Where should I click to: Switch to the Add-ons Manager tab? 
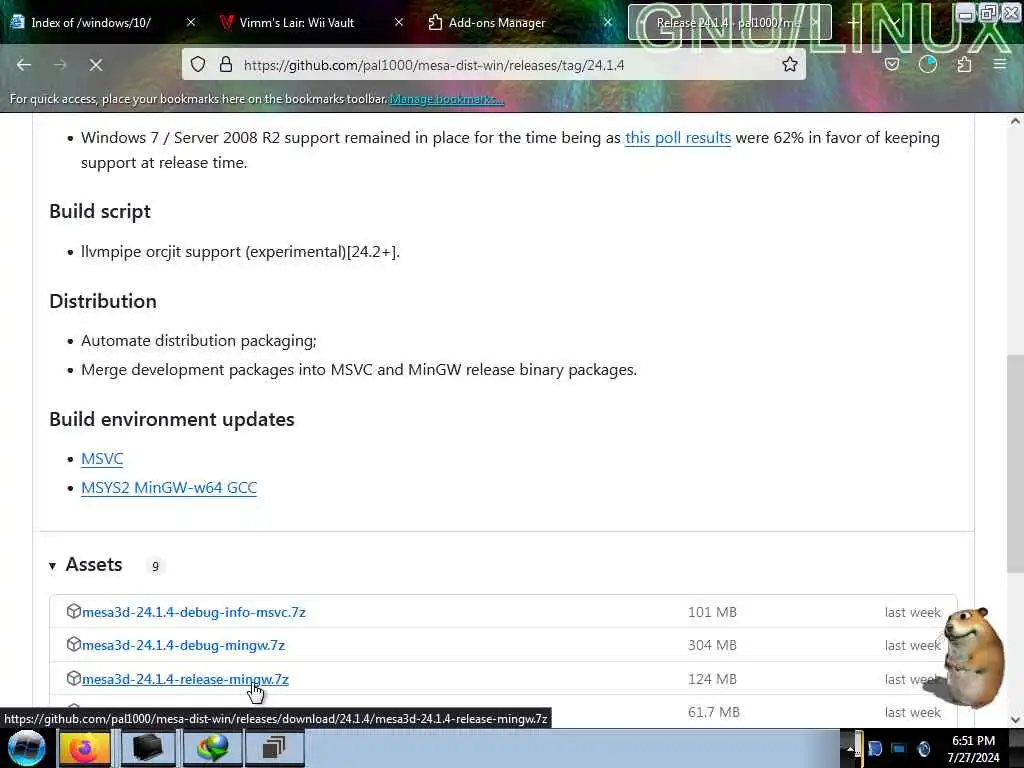pyautogui.click(x=496, y=22)
